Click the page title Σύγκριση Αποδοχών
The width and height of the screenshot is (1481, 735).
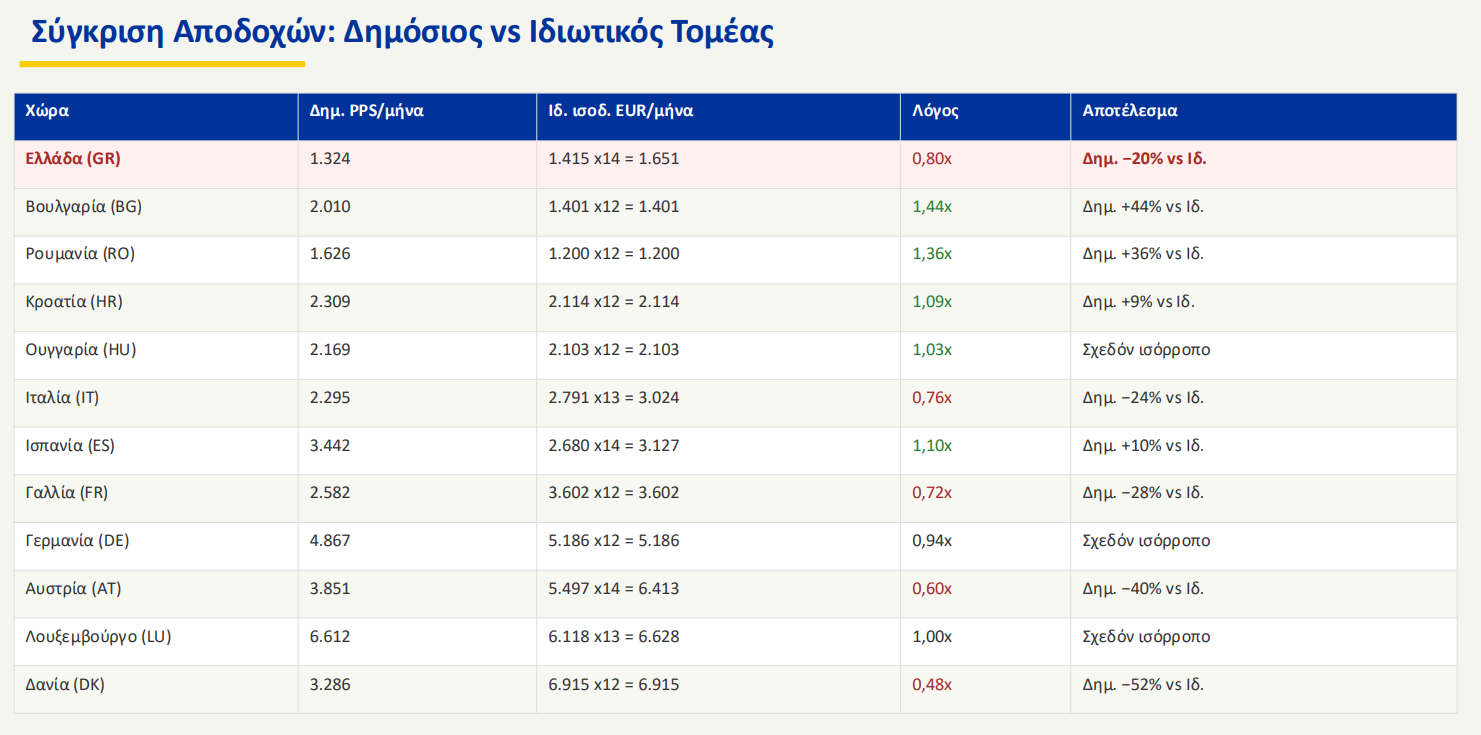(x=402, y=32)
